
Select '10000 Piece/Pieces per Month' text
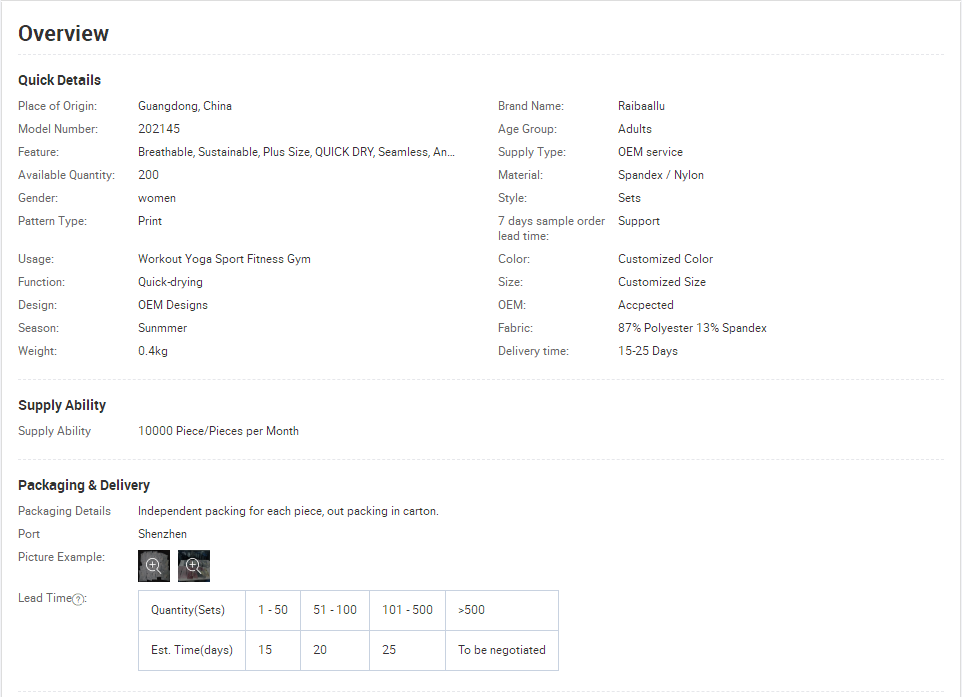[218, 431]
